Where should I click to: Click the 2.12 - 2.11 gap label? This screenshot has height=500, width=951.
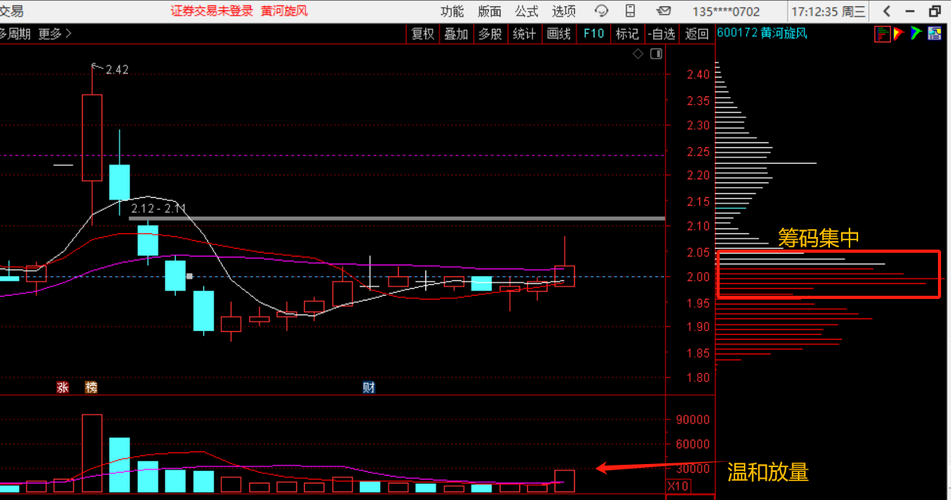pos(158,208)
